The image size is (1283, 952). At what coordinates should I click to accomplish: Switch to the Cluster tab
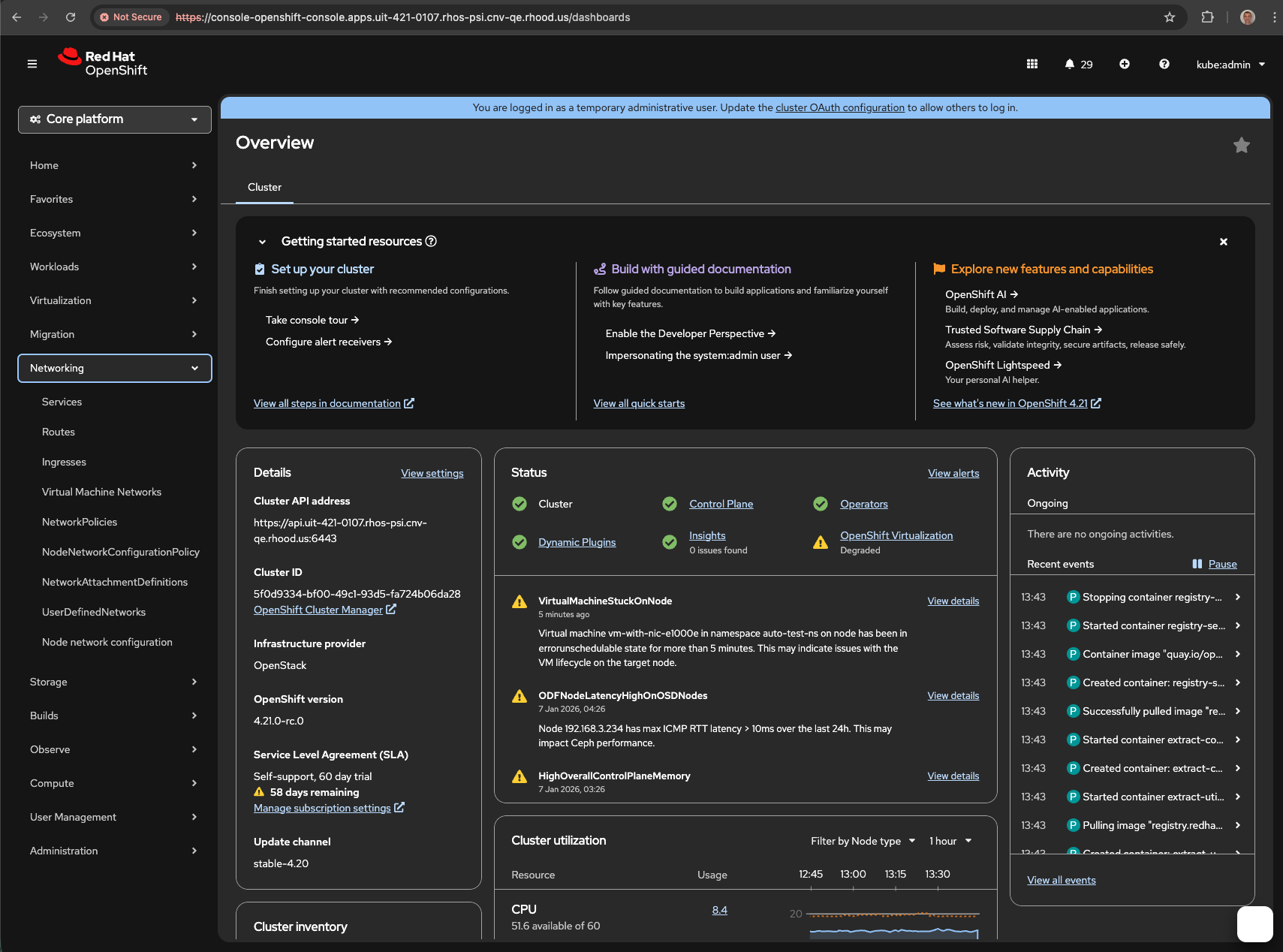pyautogui.click(x=264, y=187)
